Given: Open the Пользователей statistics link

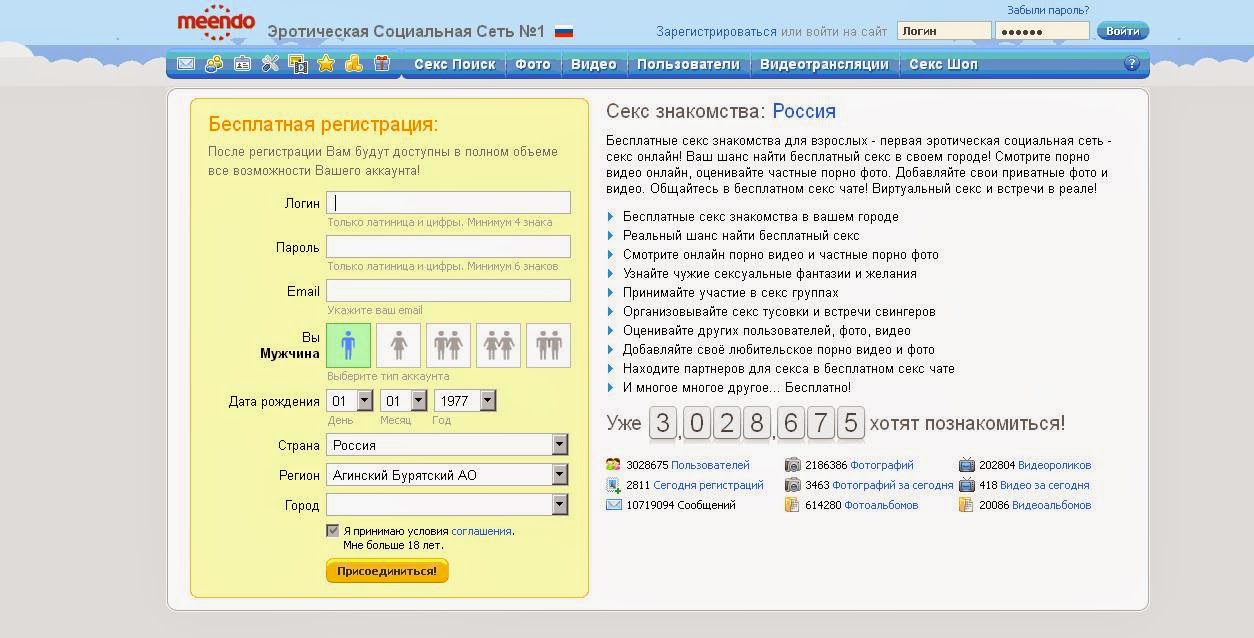Looking at the screenshot, I should coord(710,465).
